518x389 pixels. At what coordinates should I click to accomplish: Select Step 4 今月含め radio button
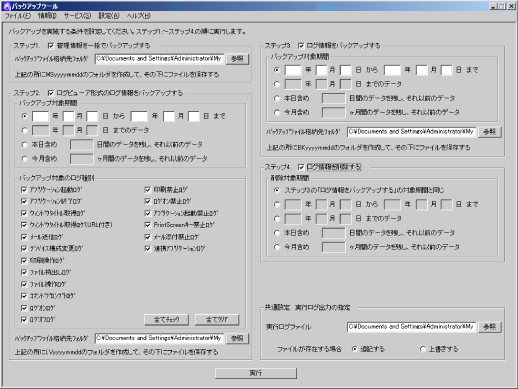coord(277,247)
